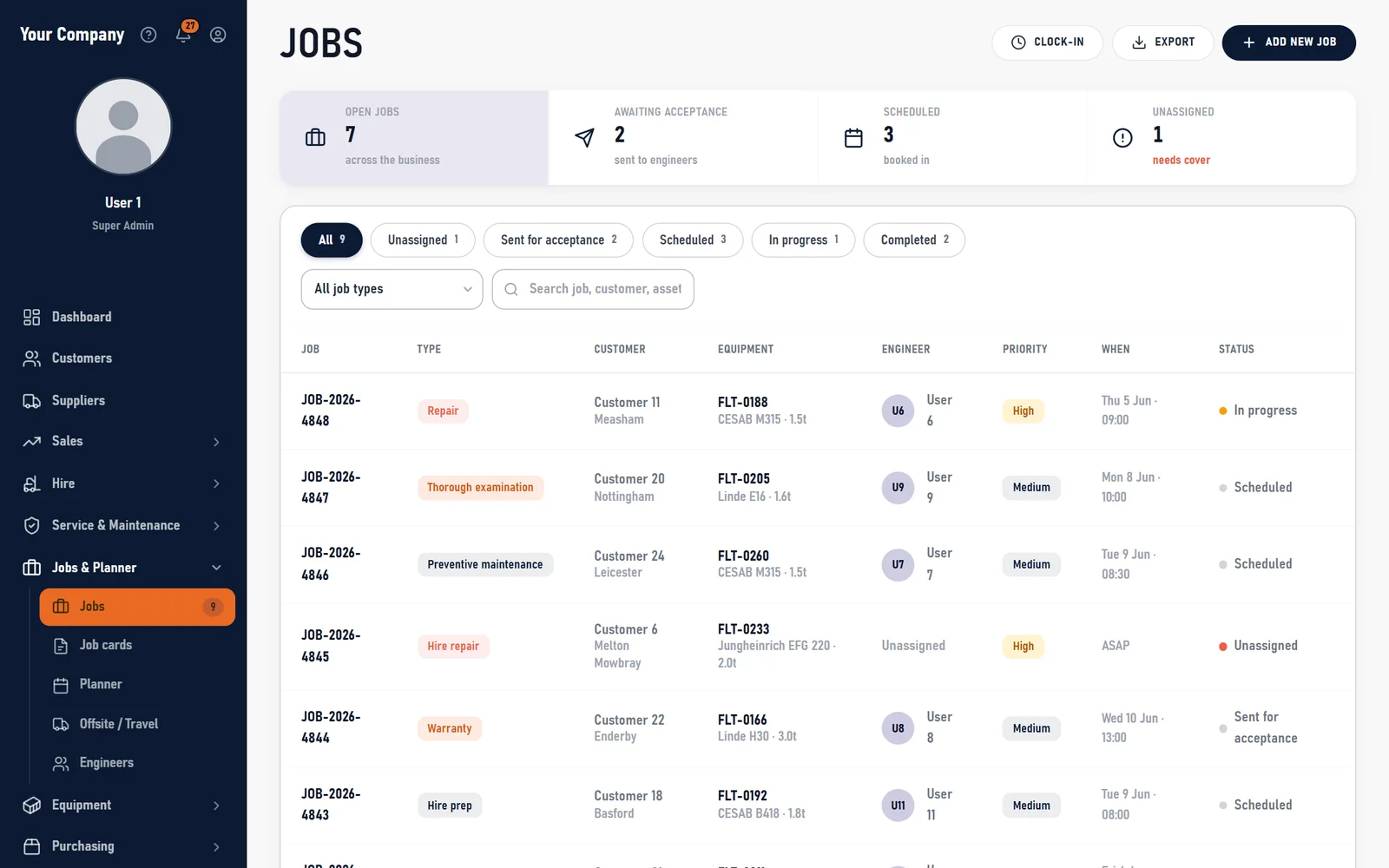Select the Awaiting Acceptance summary card
Screen dimensions: 1389x868
683,137
